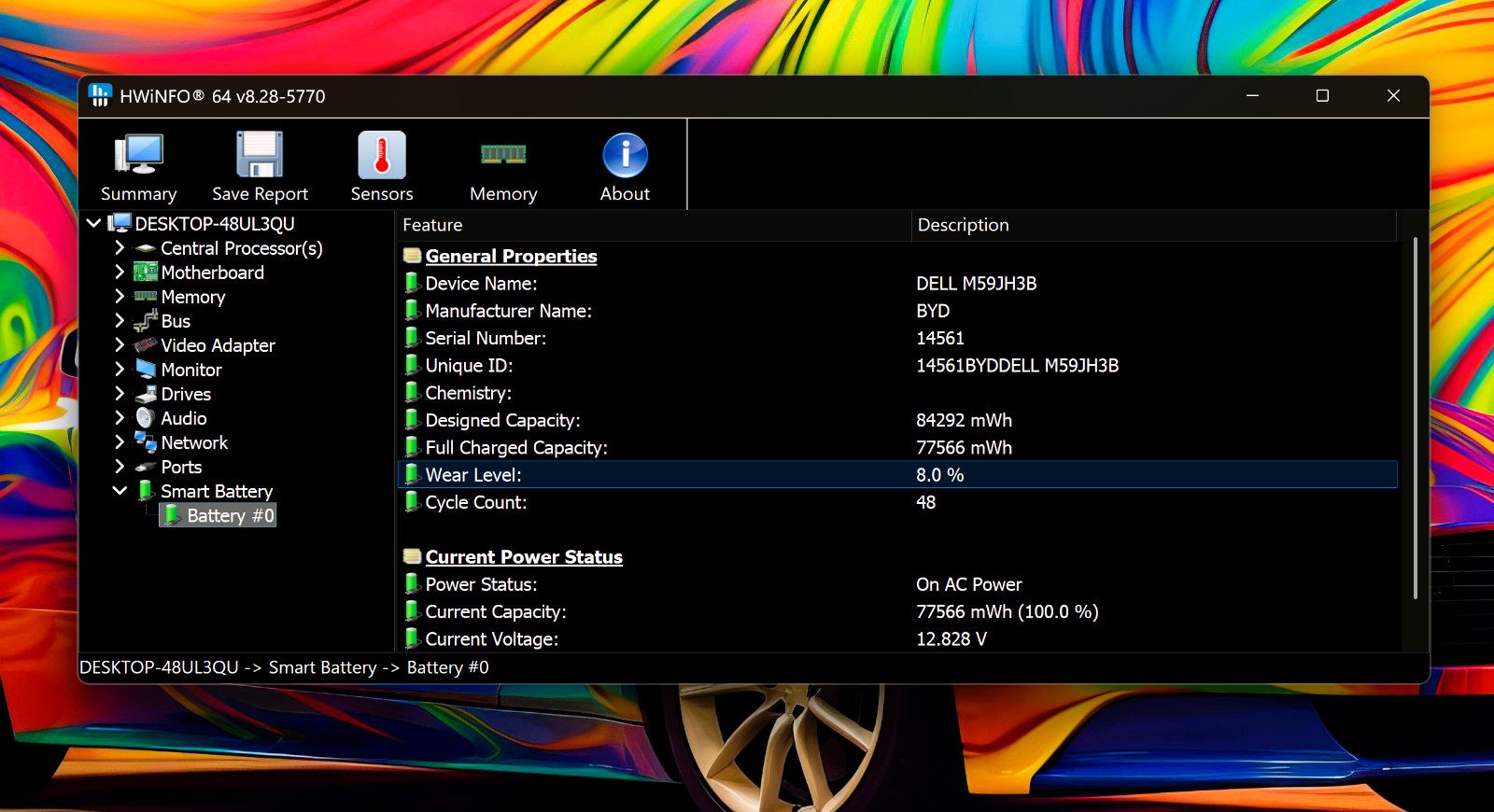Click the Save Report floppy icon

point(260,155)
